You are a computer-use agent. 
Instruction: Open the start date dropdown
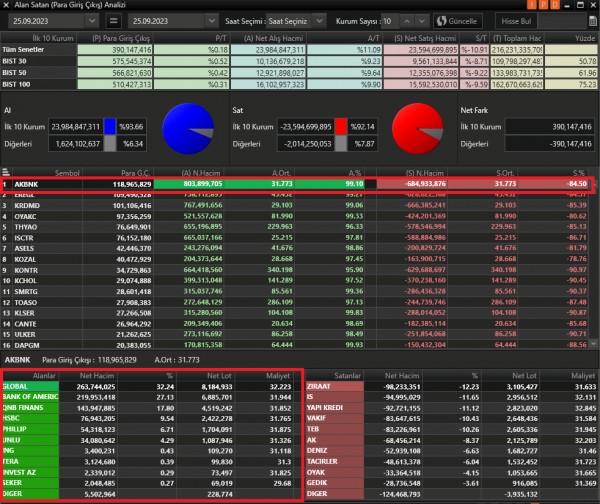92,21
